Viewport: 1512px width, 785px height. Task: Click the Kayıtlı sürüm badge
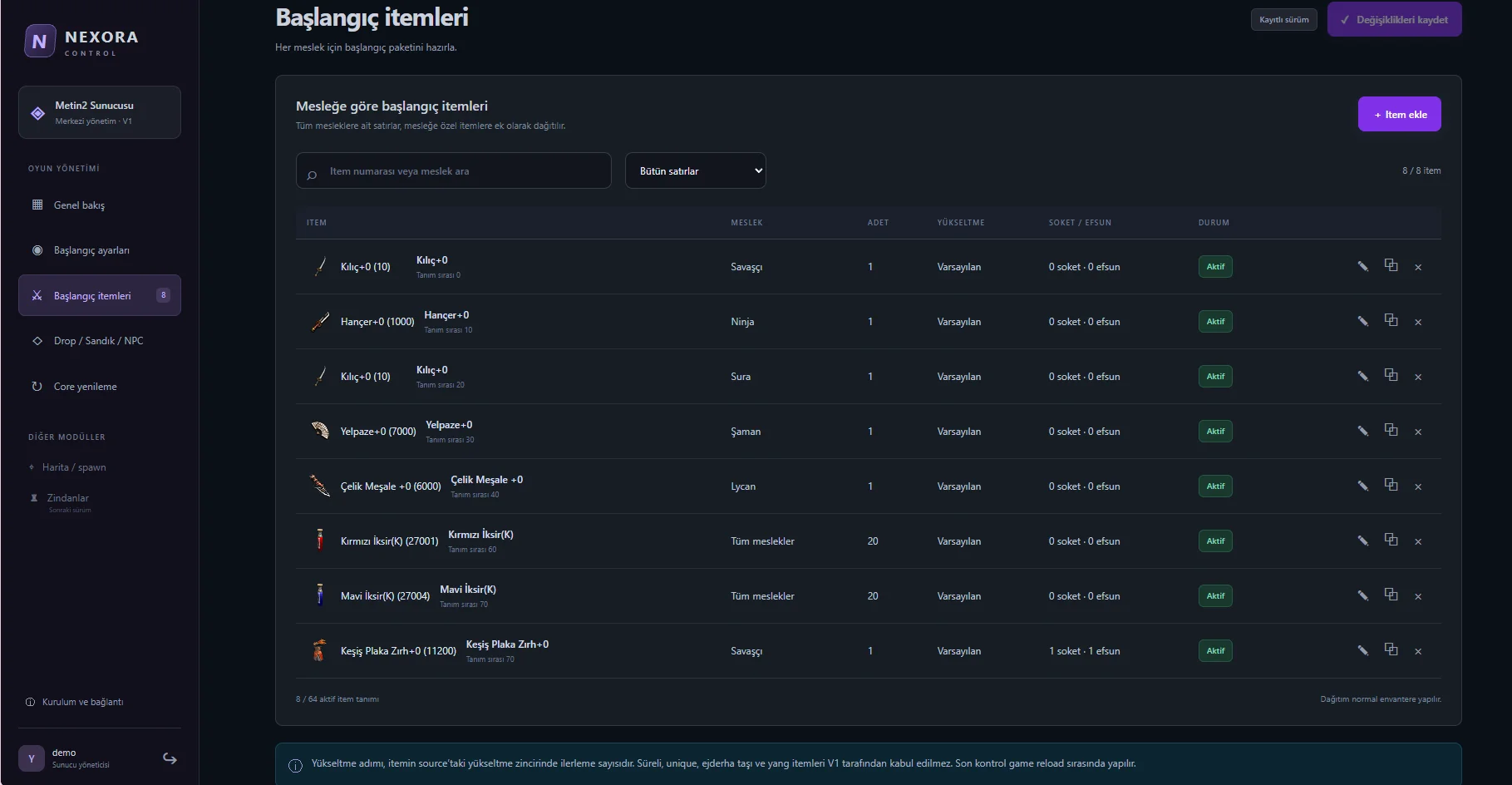point(1284,20)
